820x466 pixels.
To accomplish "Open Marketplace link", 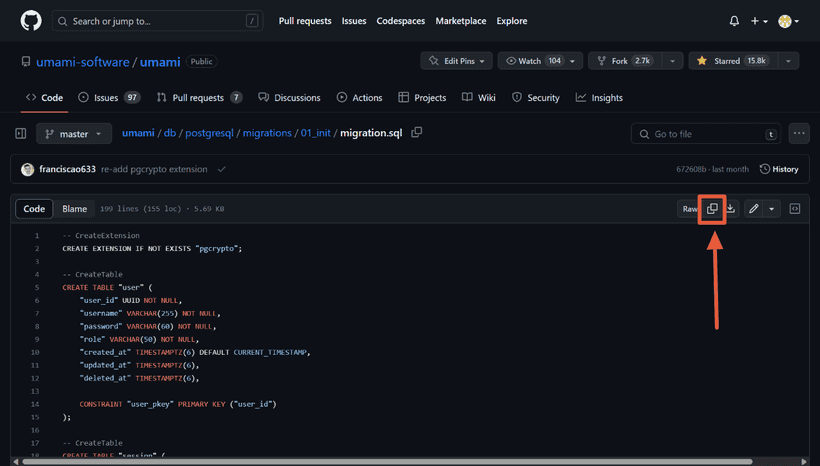I will (x=461, y=21).
